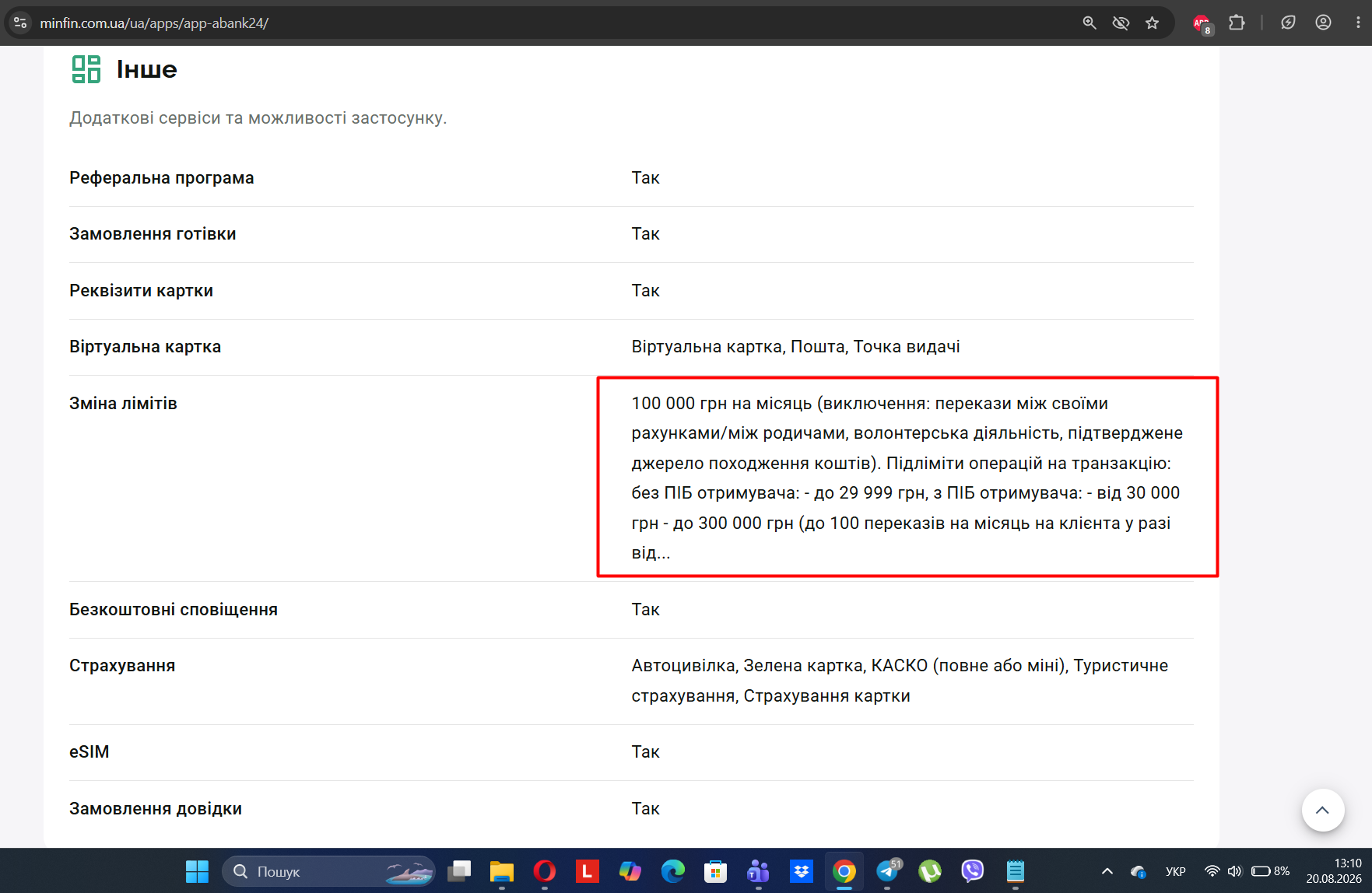Click the taskbar search box Пошук
1372x893 pixels.
pyautogui.click(x=328, y=871)
